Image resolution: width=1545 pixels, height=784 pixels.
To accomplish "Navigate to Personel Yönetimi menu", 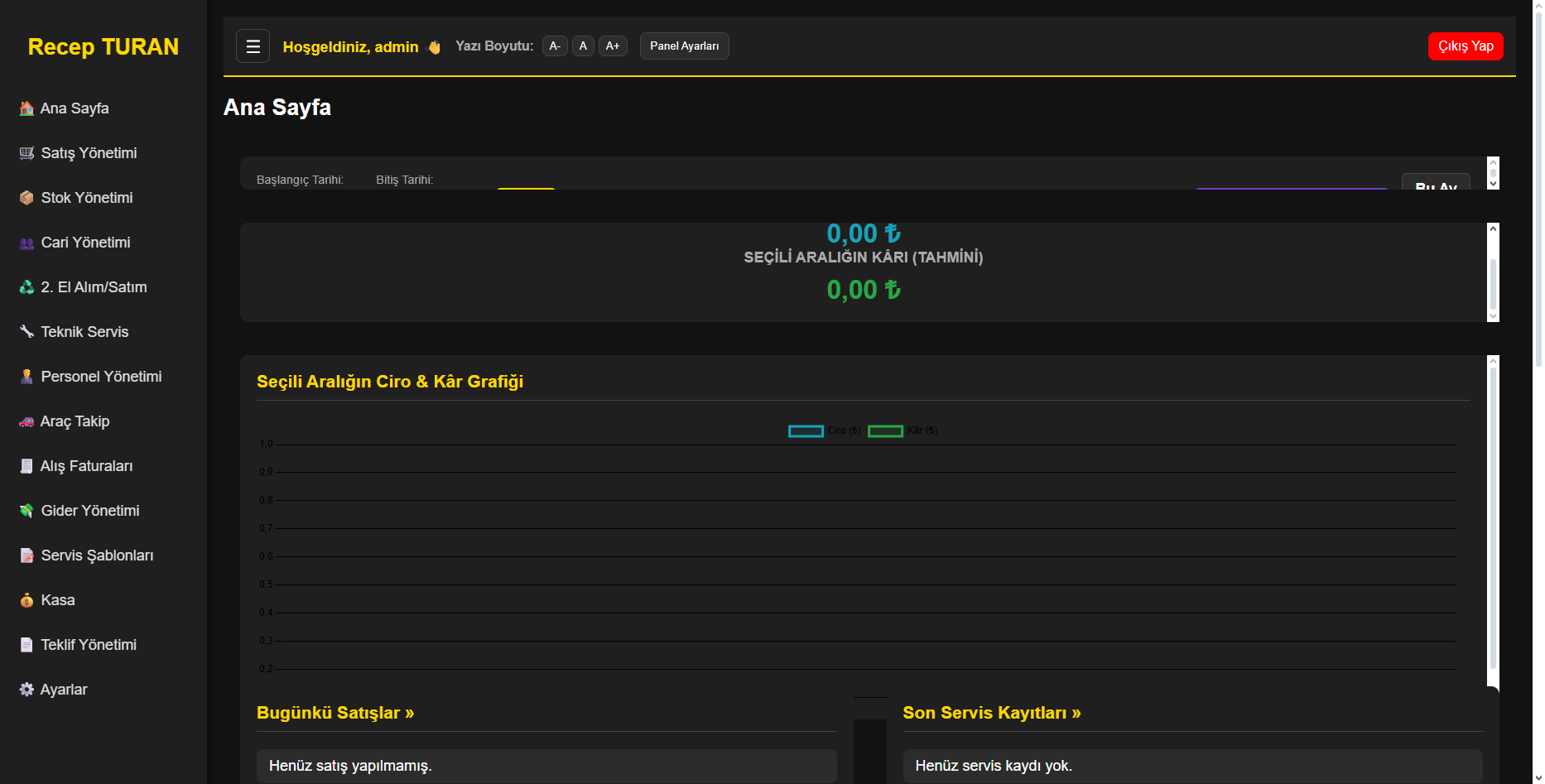I will tap(101, 377).
